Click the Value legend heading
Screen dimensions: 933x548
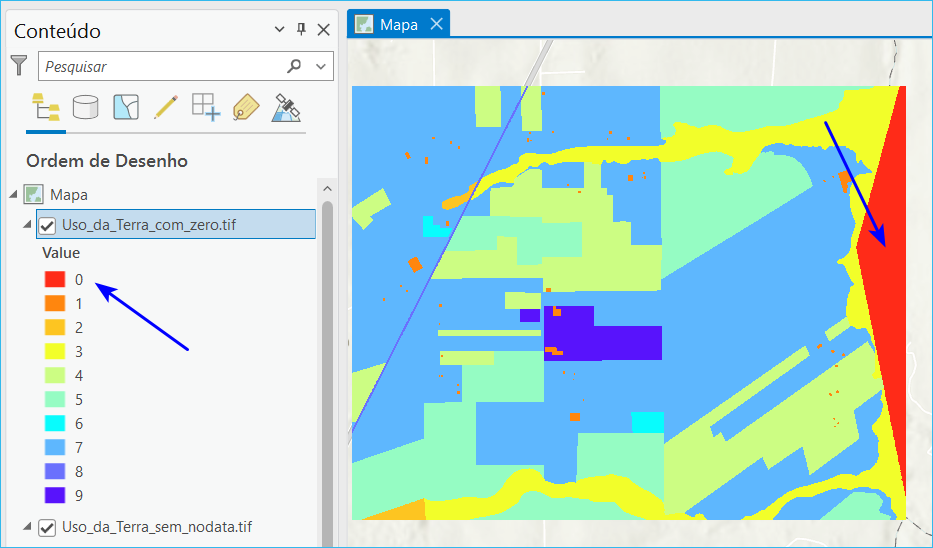click(x=61, y=253)
